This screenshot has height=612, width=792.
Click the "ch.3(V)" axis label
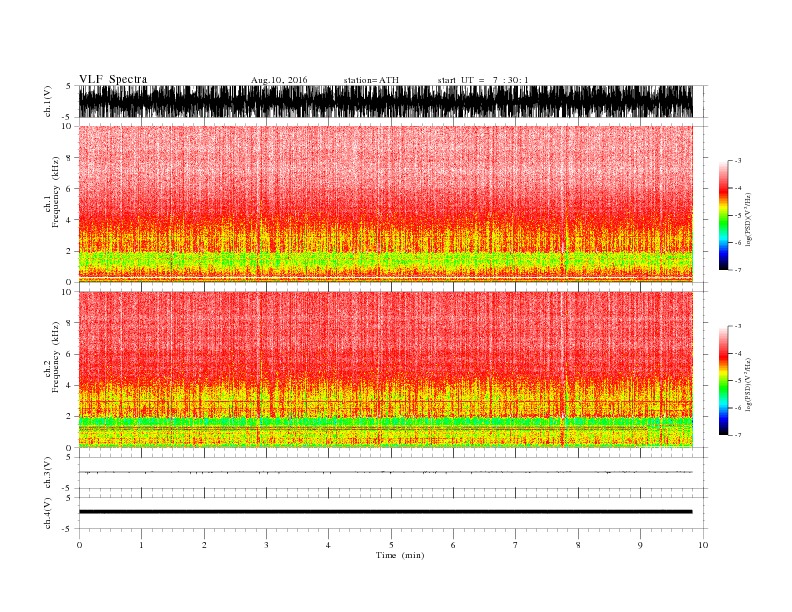coord(48,473)
